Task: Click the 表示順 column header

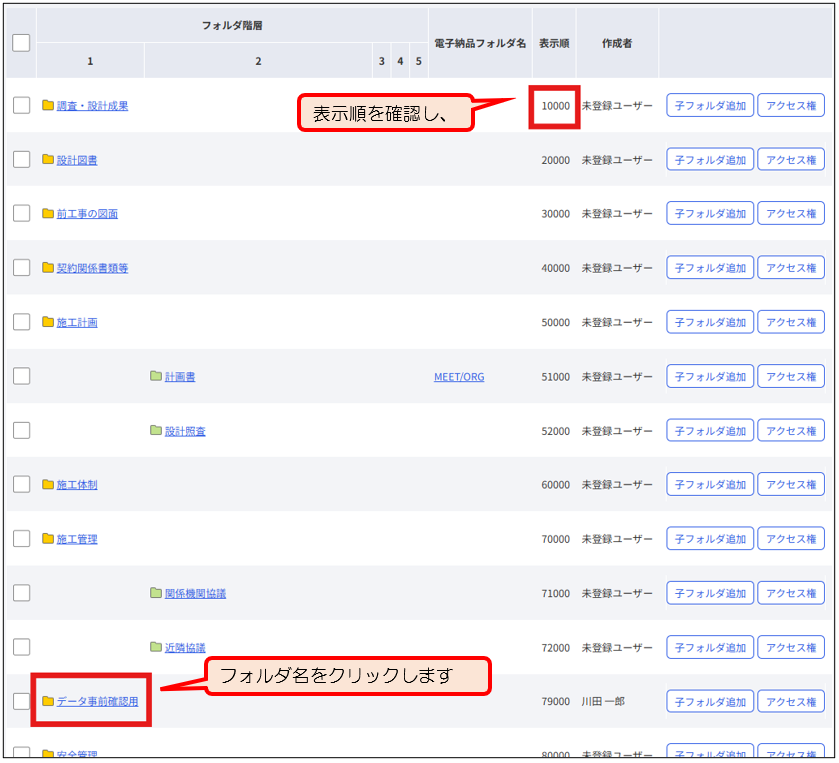Action: pos(554,43)
